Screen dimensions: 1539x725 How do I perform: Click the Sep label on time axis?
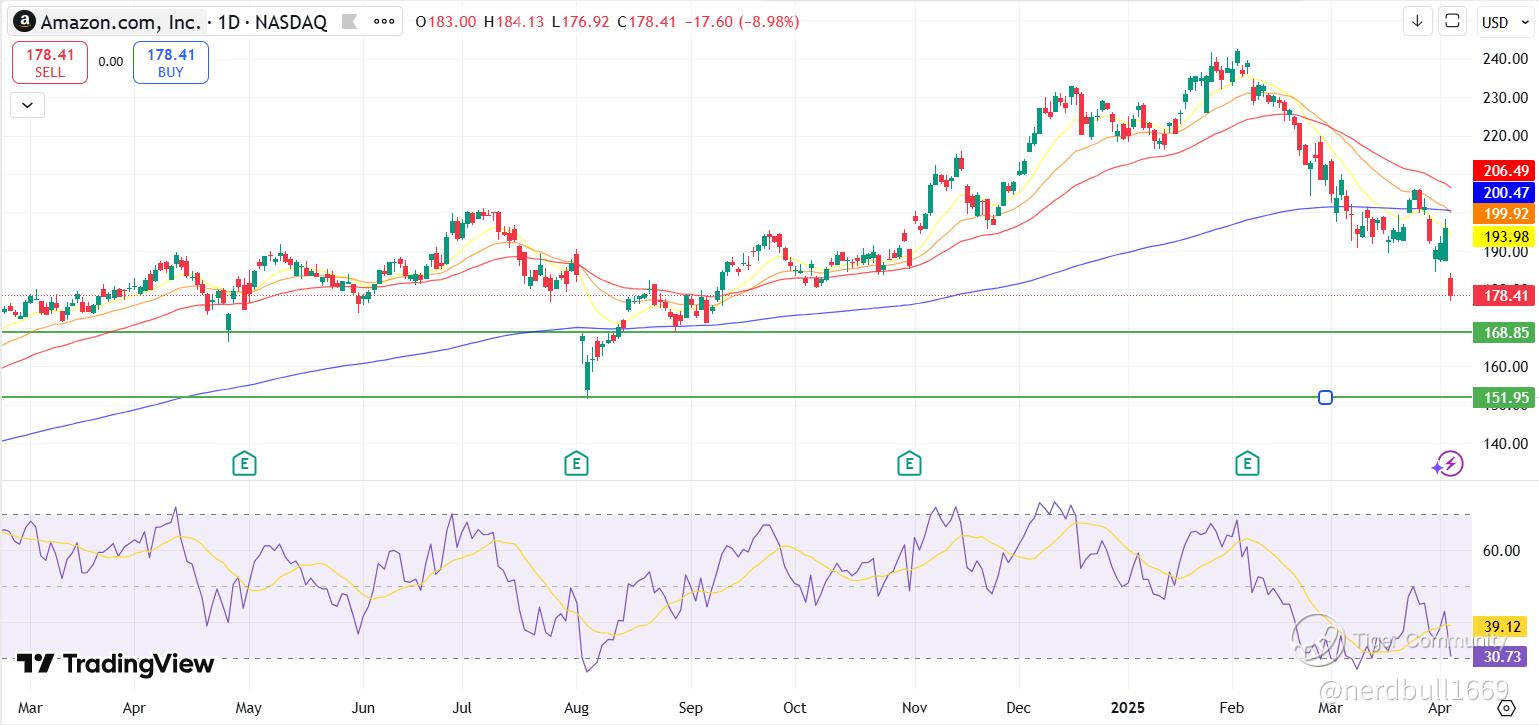tap(691, 708)
